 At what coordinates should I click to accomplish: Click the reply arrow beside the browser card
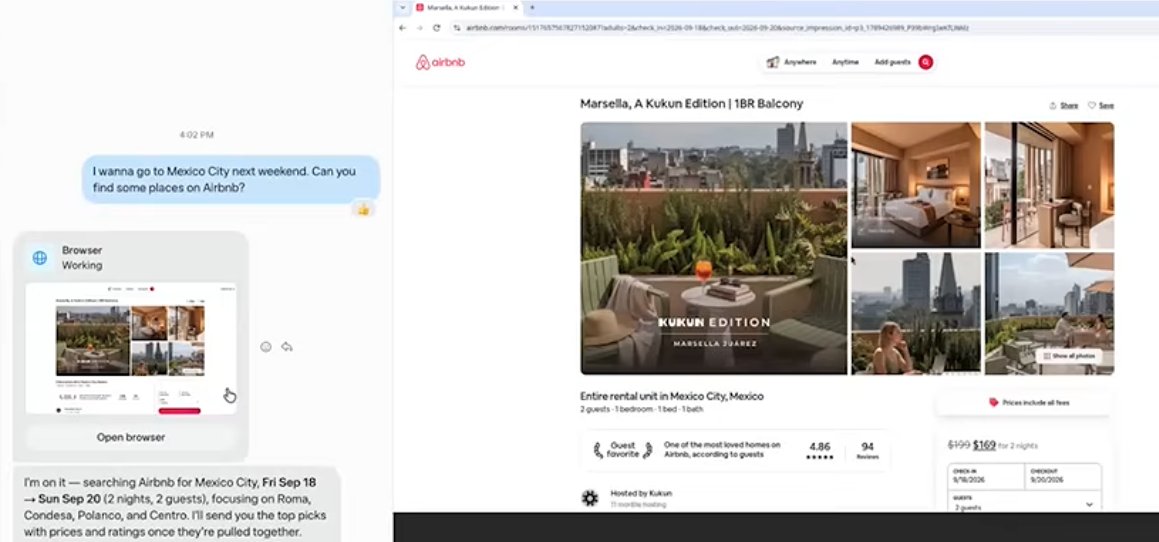[x=287, y=347]
